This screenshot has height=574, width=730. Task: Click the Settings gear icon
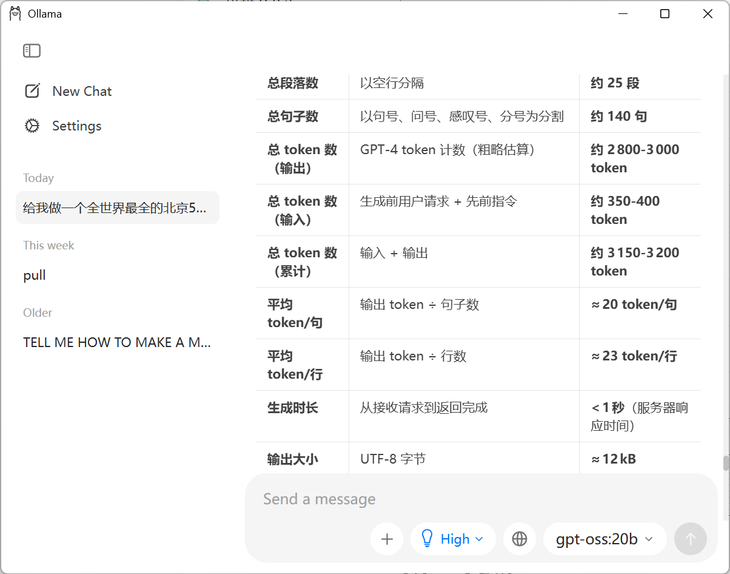(32, 126)
